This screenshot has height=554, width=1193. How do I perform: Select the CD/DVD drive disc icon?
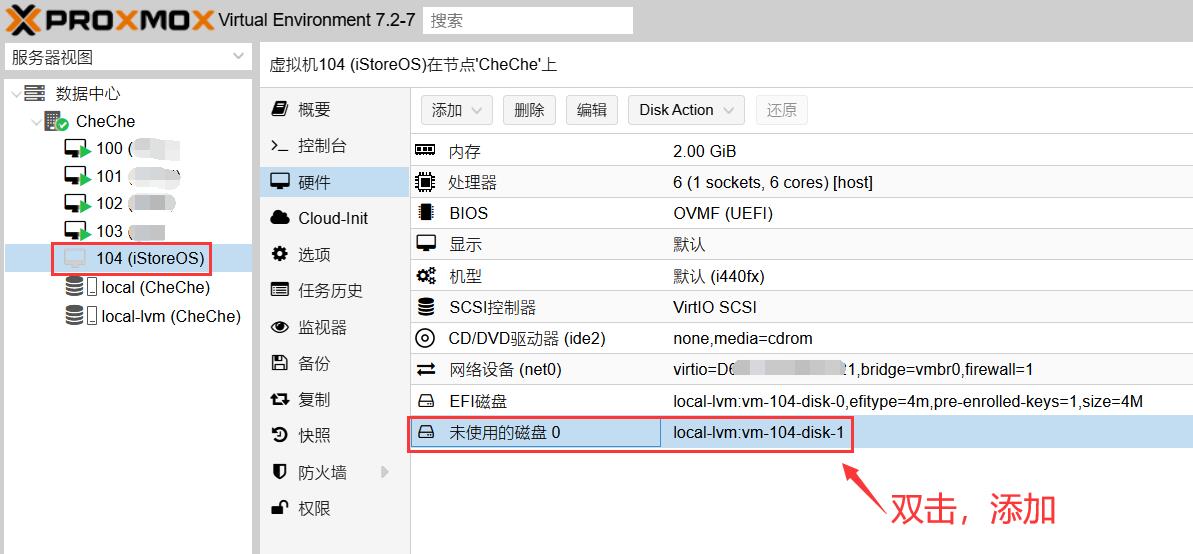coord(426,338)
